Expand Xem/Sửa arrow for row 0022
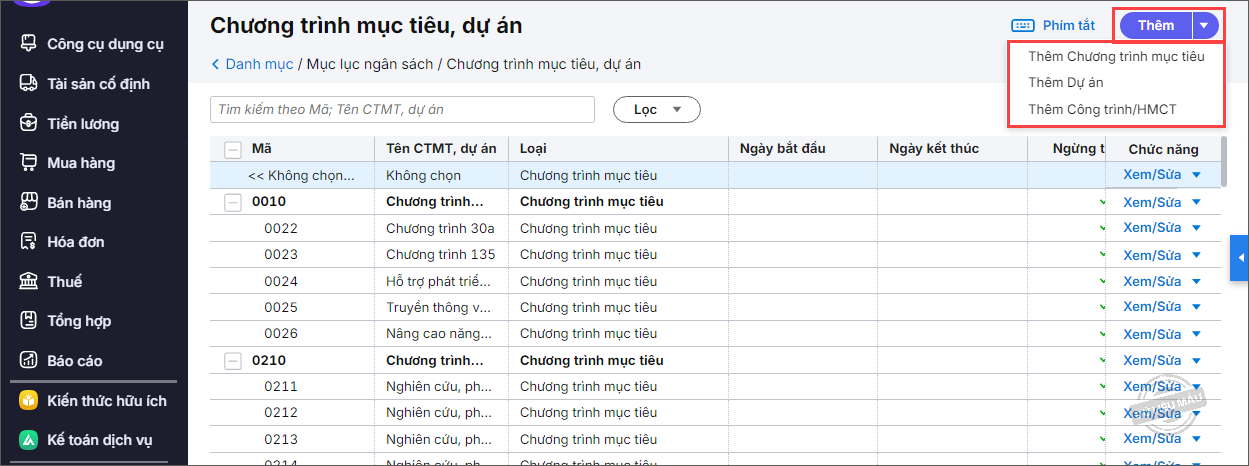The width and height of the screenshot is (1249, 466). [1196, 228]
